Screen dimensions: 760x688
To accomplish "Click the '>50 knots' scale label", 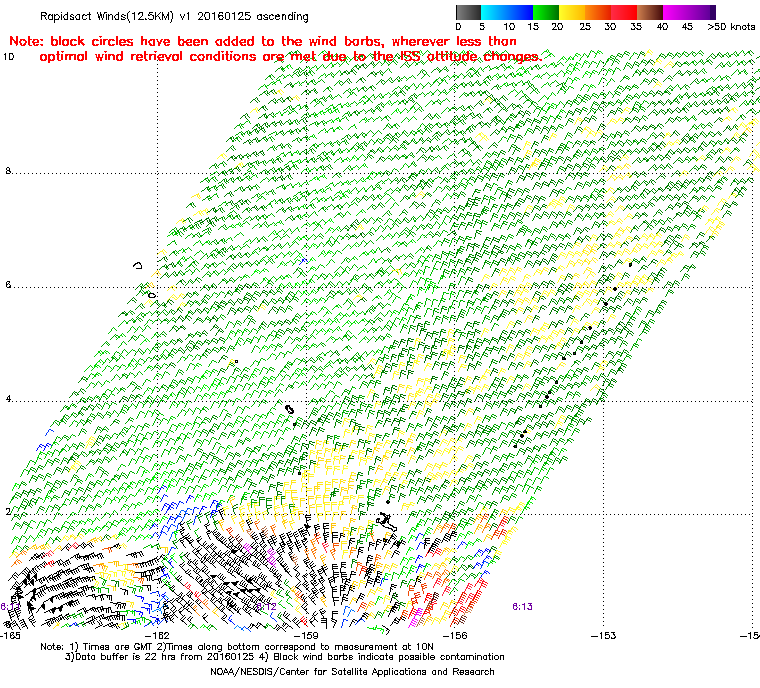I will point(731,27).
